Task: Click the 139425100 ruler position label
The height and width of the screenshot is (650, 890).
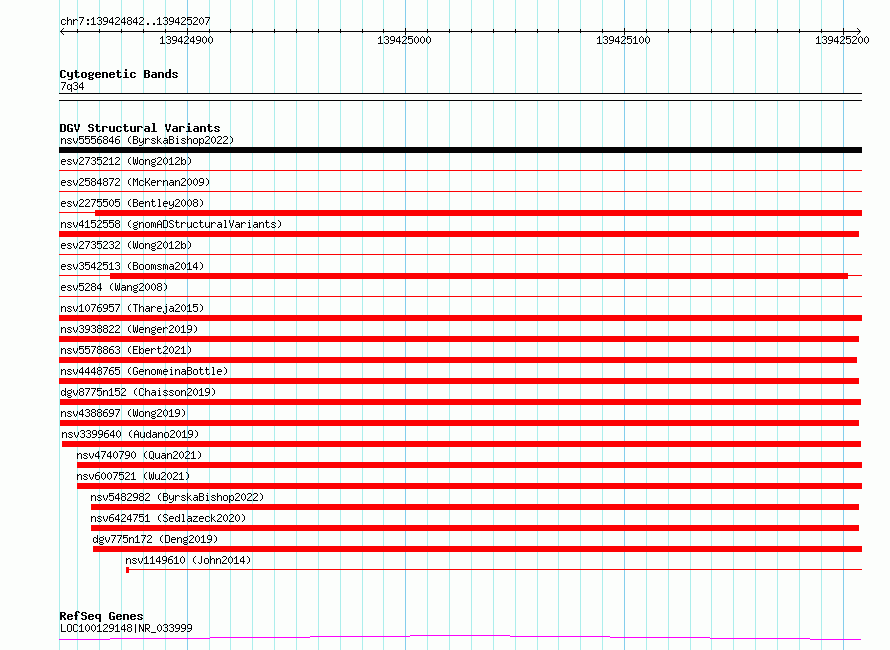Action: coord(623,40)
